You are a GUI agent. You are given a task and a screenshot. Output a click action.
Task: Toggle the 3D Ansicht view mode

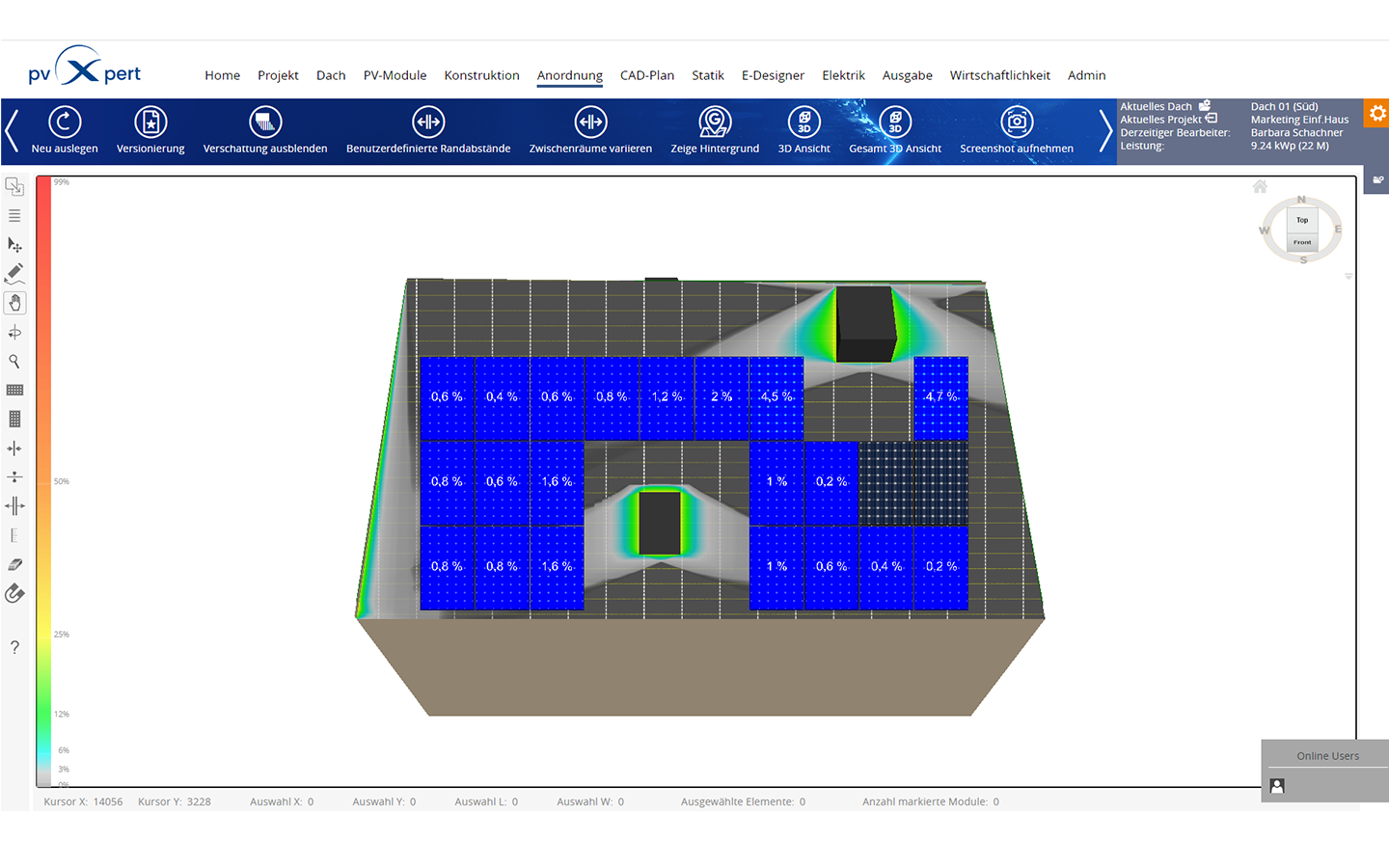(803, 122)
